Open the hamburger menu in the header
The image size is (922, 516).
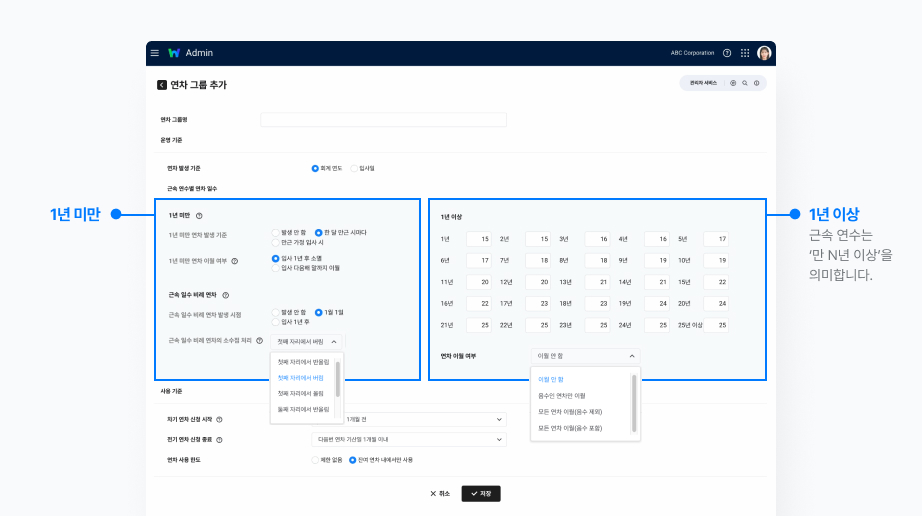(155, 53)
